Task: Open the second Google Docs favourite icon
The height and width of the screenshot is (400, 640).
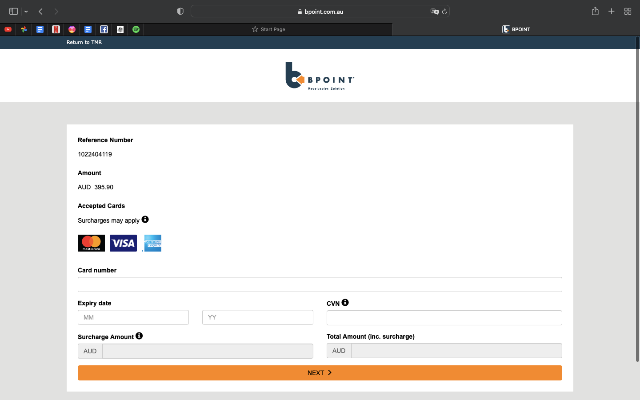Action: (88, 29)
